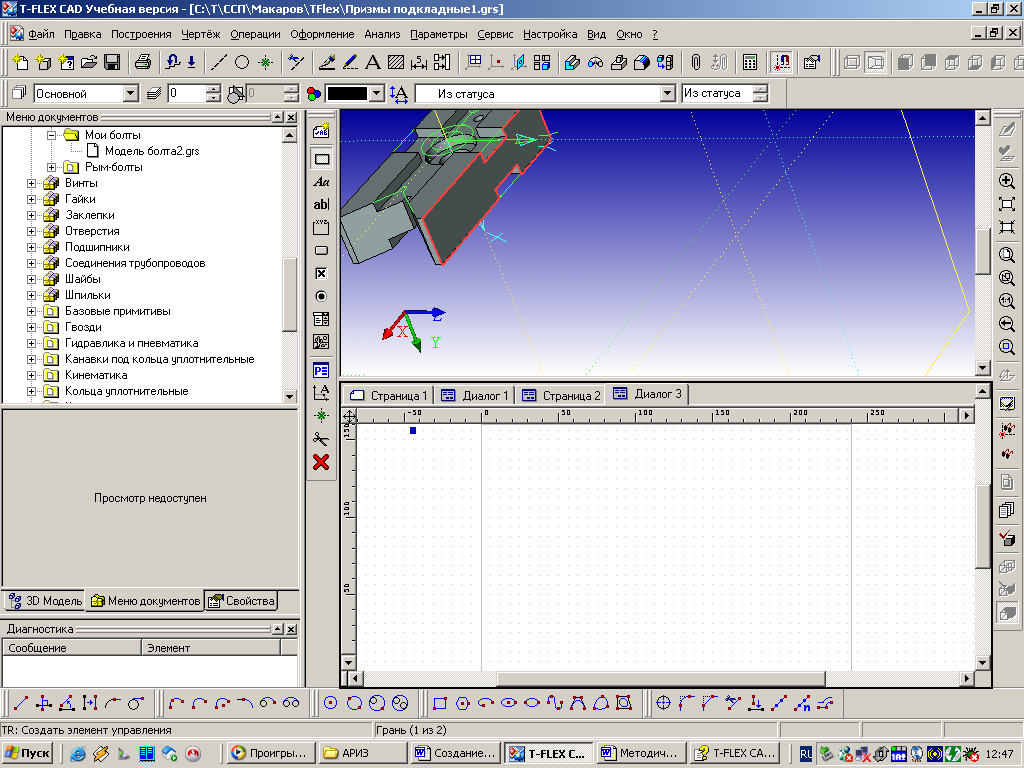Select Соединения трубопроводов library item
This screenshot has height=768, width=1024.
[135, 263]
